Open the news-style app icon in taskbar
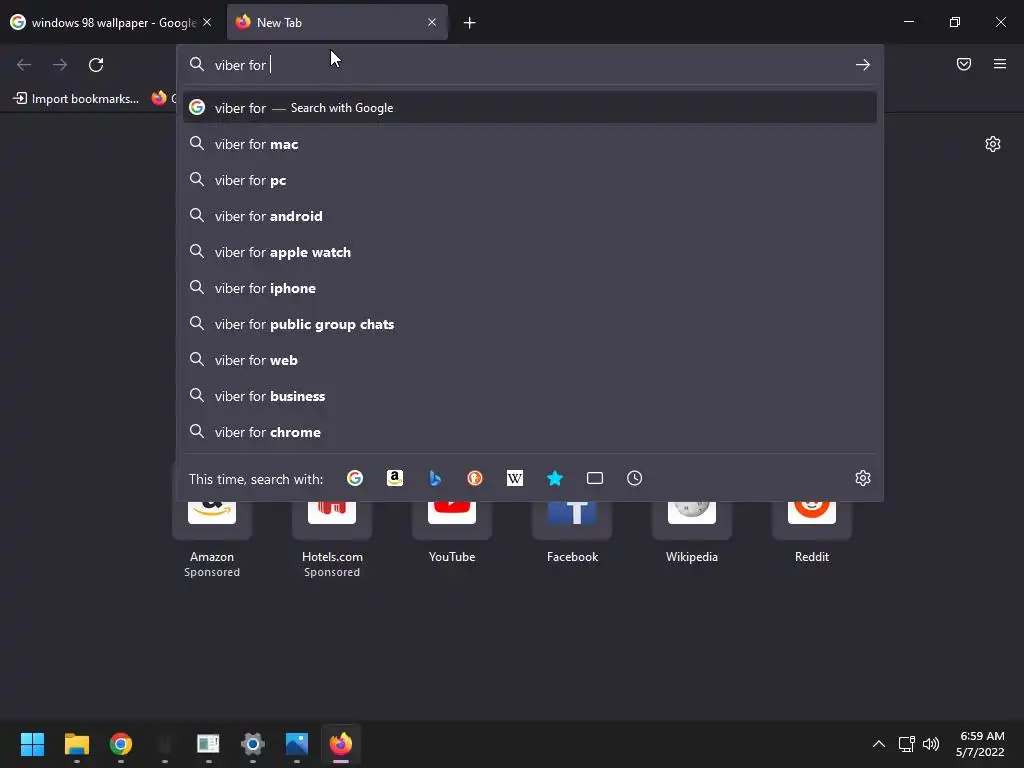Screen dimensions: 1024x768 (208, 744)
